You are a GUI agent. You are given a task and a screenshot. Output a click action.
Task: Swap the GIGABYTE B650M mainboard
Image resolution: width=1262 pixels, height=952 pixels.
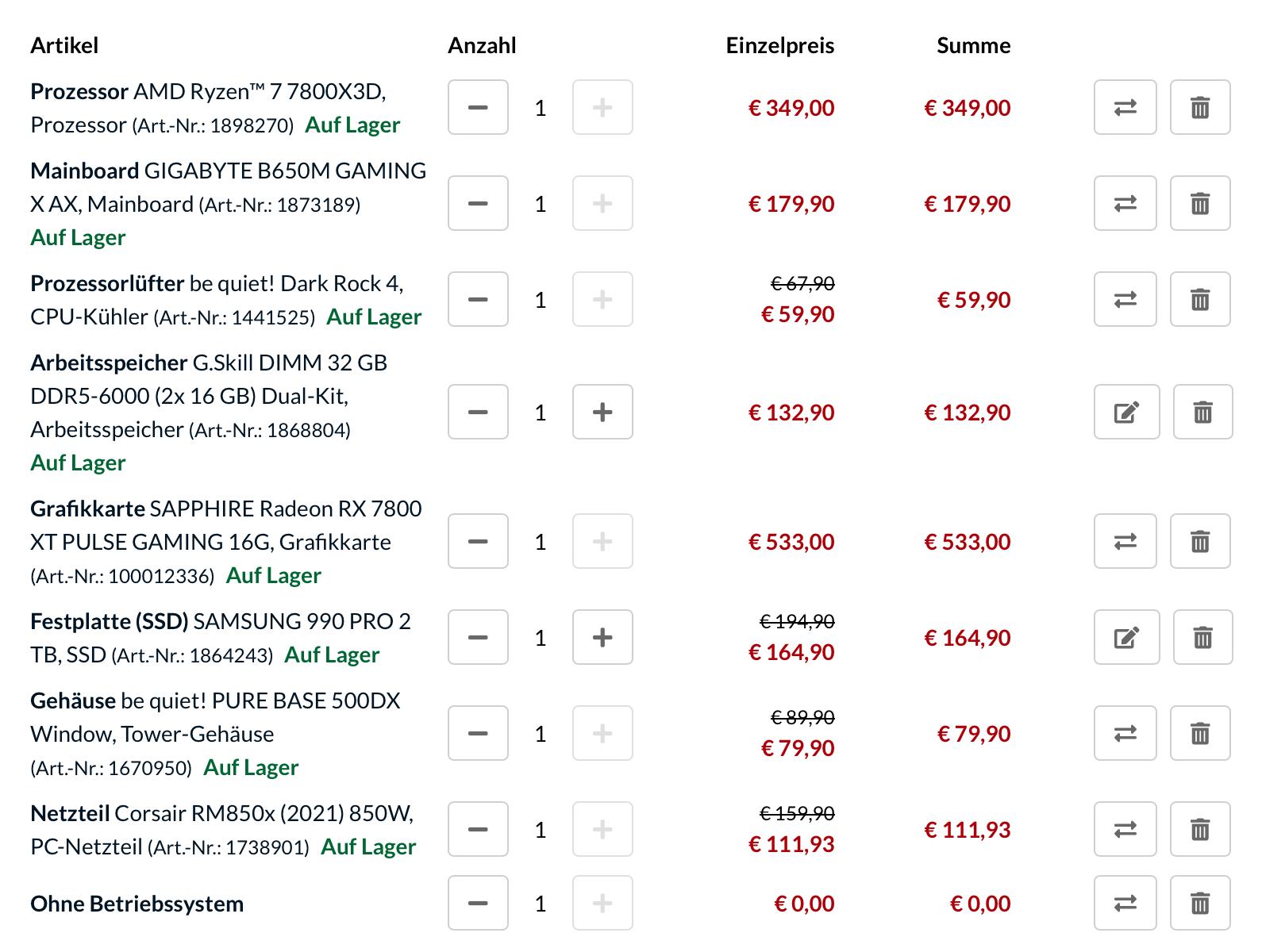1125,203
